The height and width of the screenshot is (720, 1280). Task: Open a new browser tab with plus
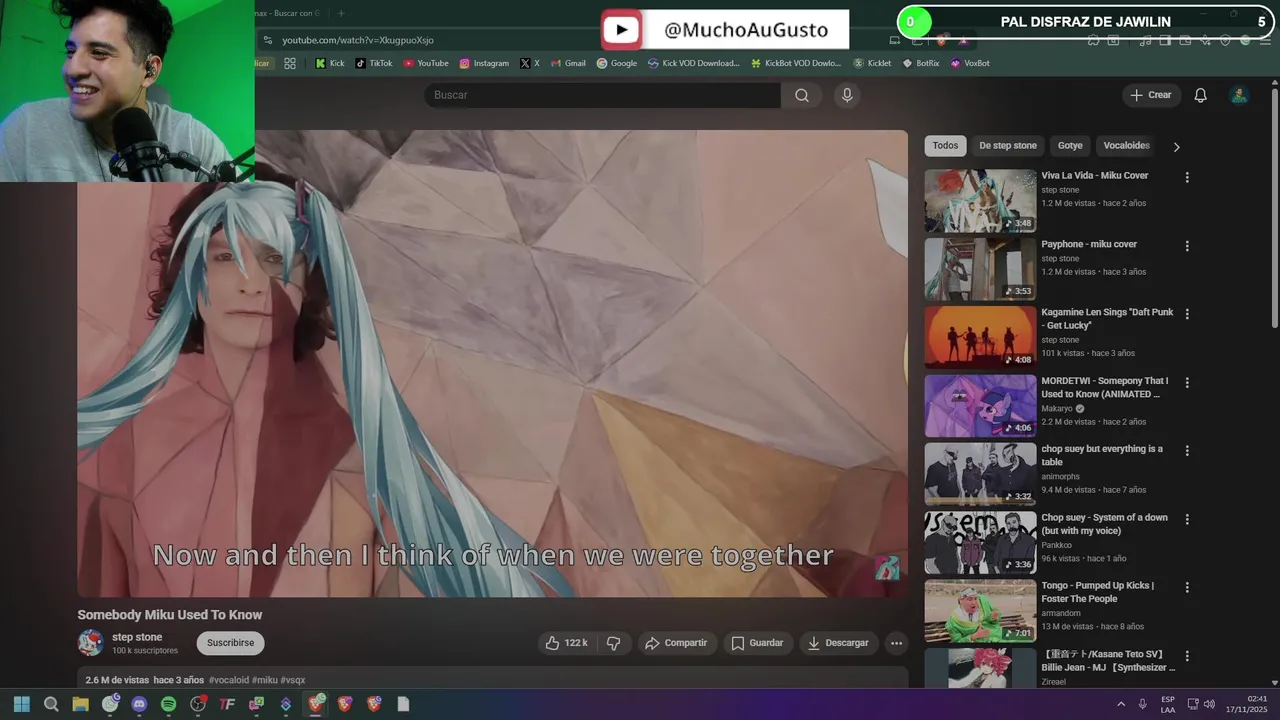(x=341, y=13)
